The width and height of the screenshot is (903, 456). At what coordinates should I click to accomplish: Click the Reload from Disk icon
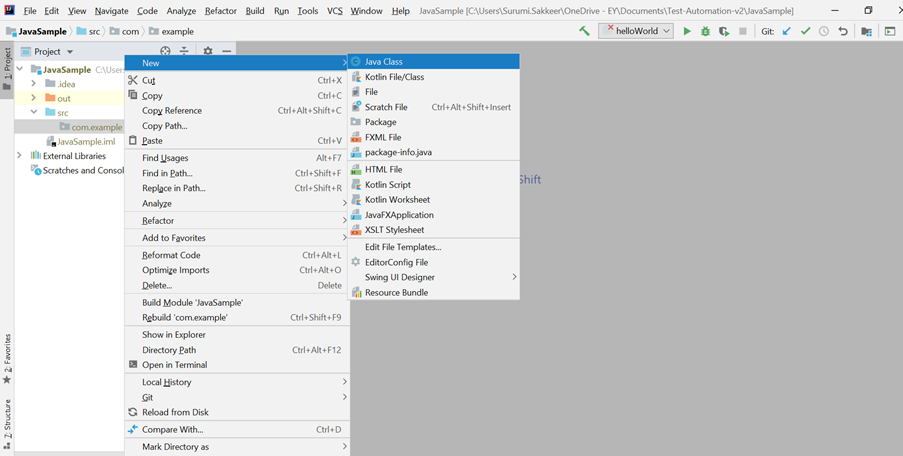[133, 412]
